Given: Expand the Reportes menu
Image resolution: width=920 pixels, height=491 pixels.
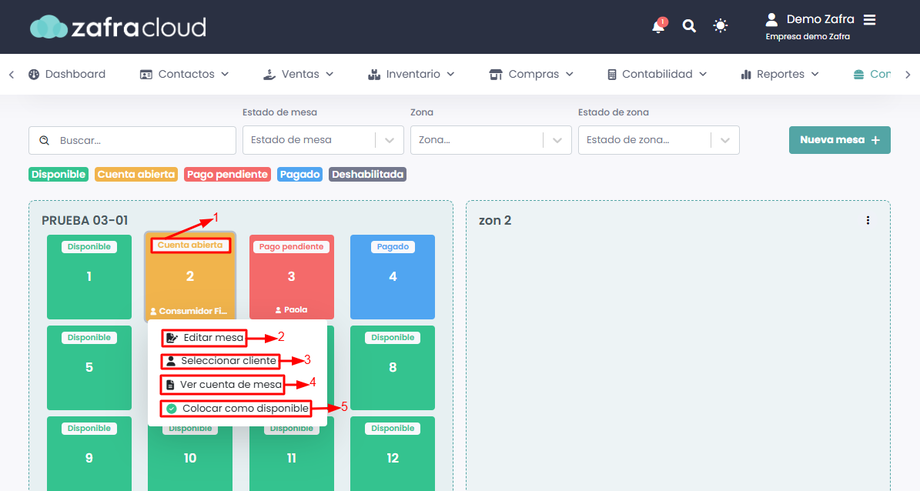Looking at the screenshot, I should coord(780,74).
